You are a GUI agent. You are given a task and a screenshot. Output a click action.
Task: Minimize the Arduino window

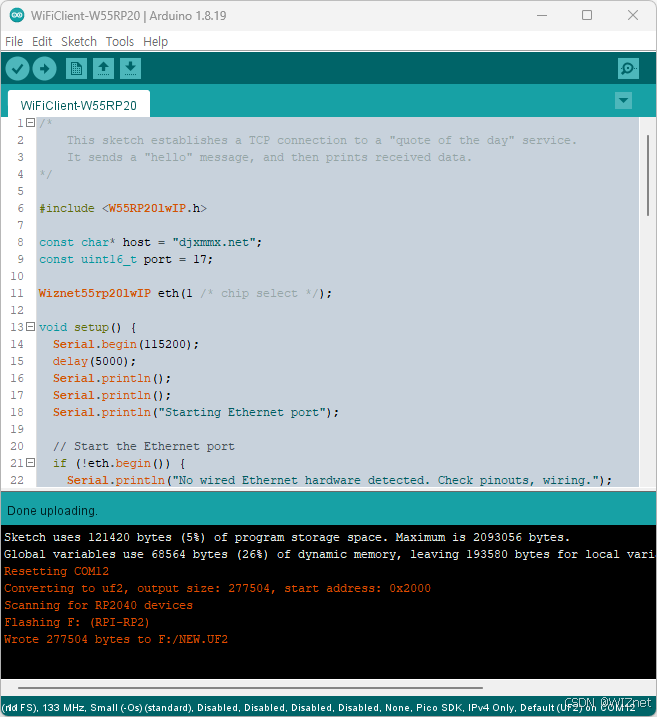pyautogui.click(x=542, y=16)
